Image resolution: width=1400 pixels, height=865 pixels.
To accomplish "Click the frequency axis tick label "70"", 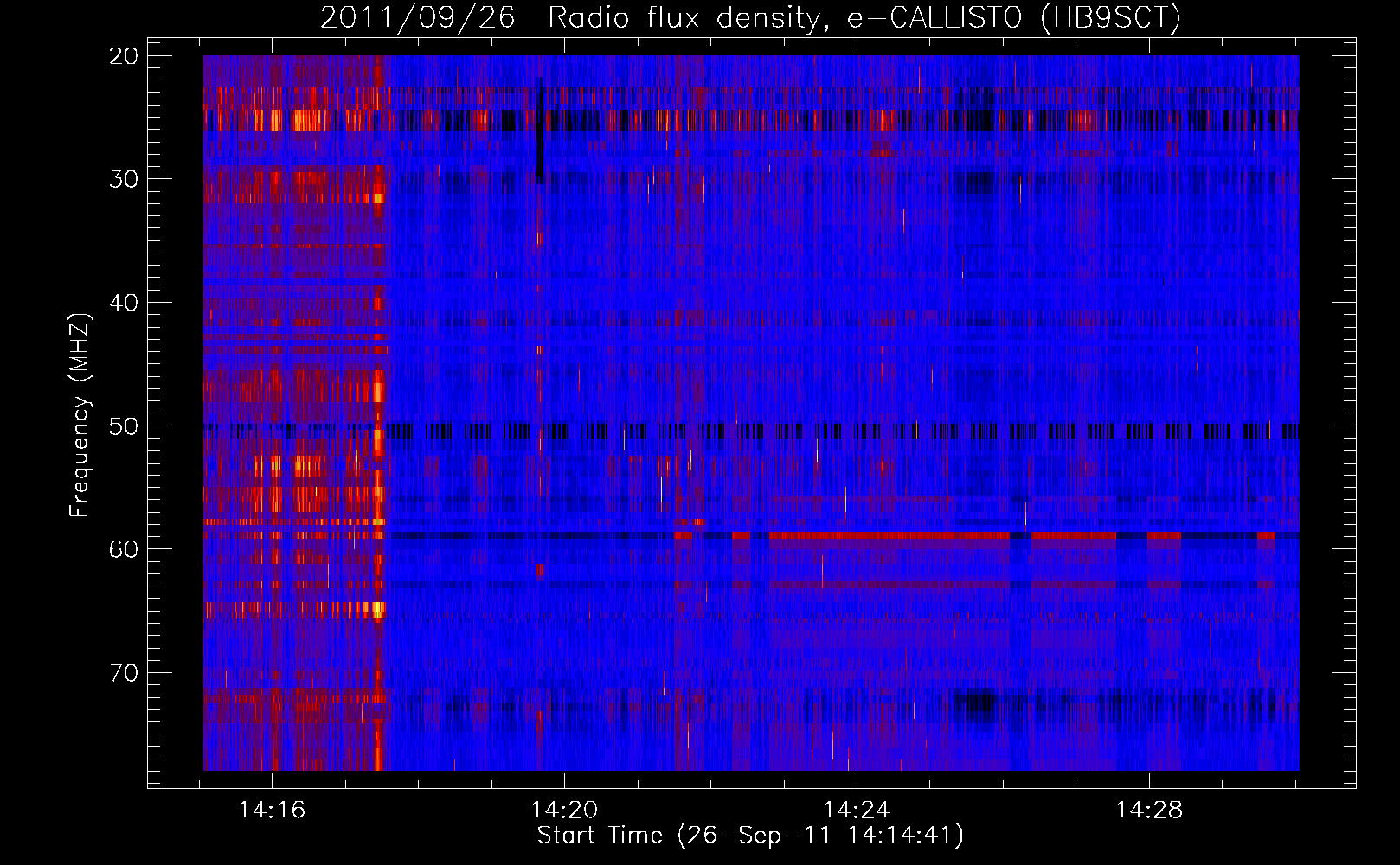I will [x=125, y=673].
